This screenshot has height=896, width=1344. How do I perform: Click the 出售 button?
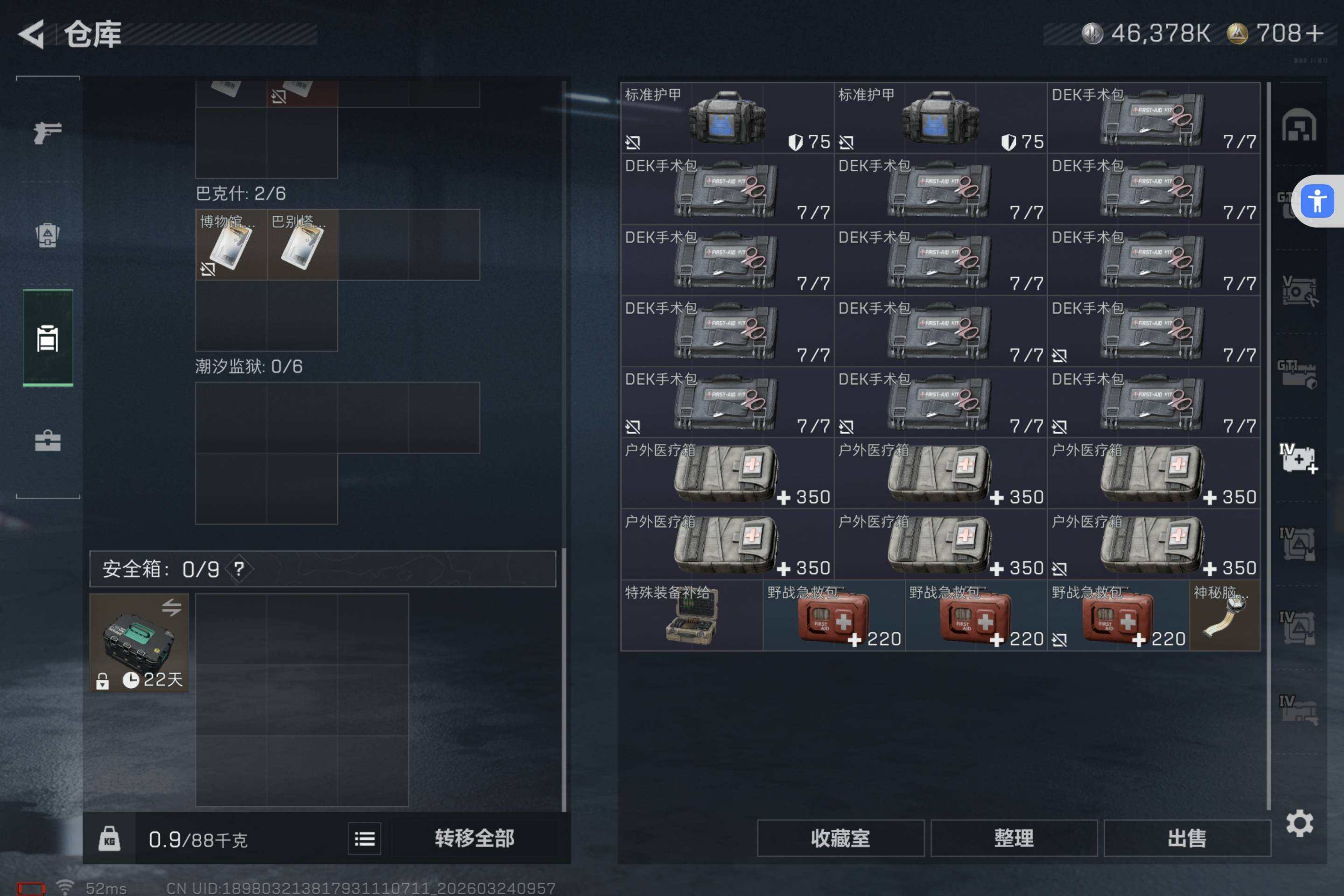pyautogui.click(x=1187, y=838)
